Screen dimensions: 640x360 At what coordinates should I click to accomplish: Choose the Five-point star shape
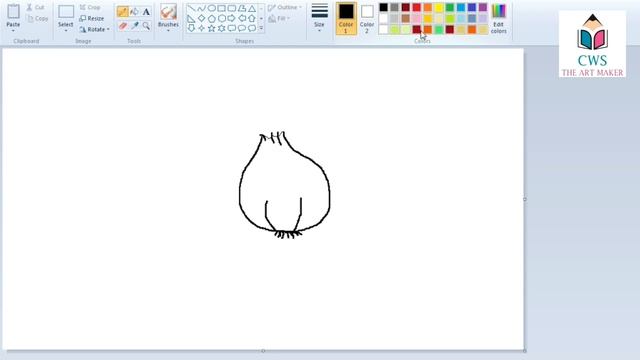tap(211, 28)
